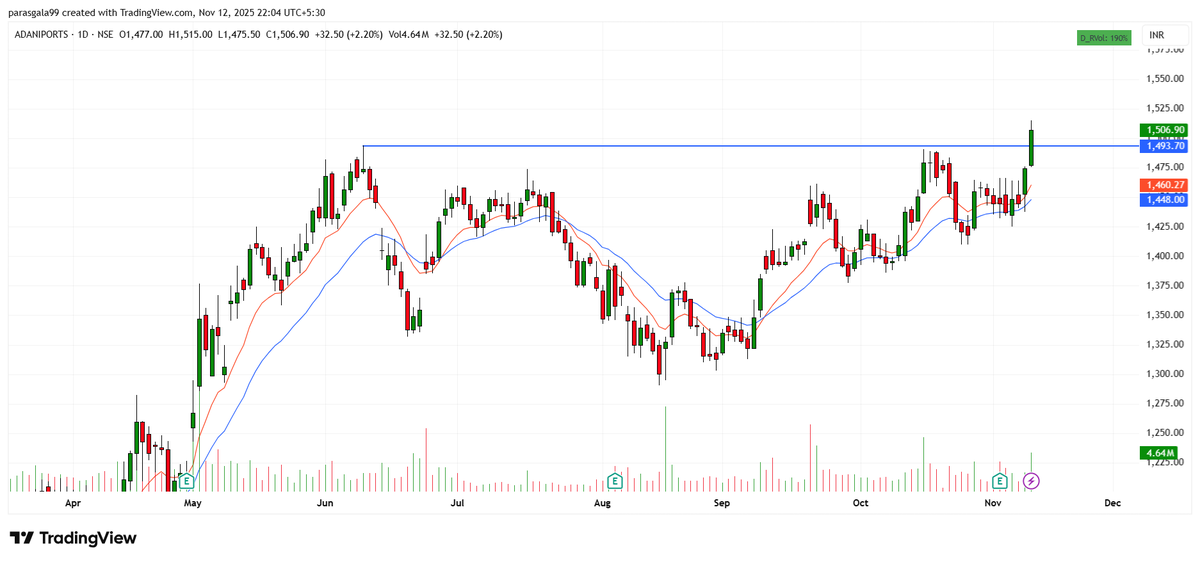Click the Nov label on time axis

click(x=993, y=504)
